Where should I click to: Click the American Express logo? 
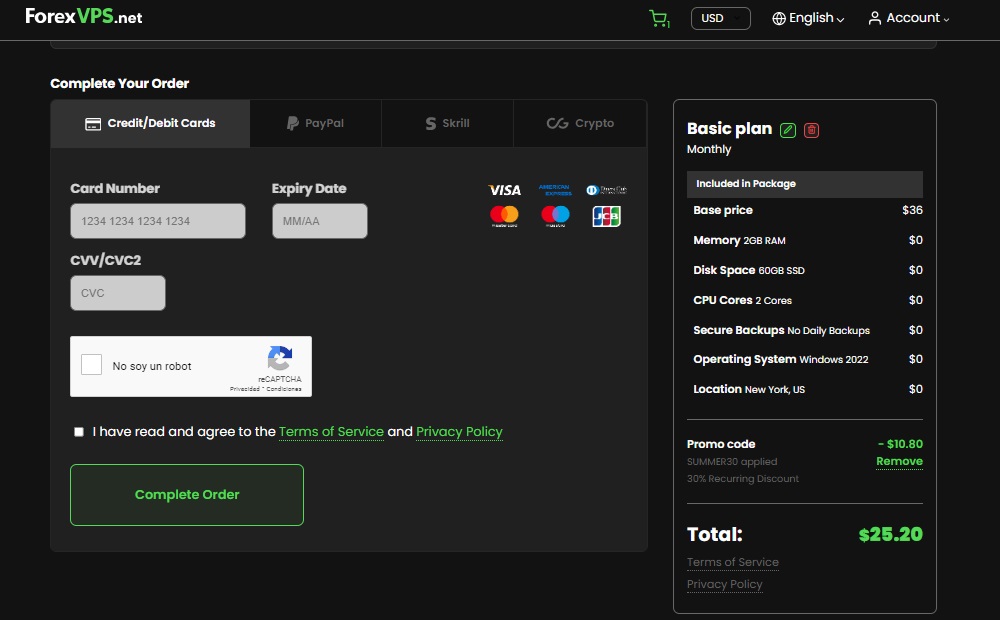point(554,189)
